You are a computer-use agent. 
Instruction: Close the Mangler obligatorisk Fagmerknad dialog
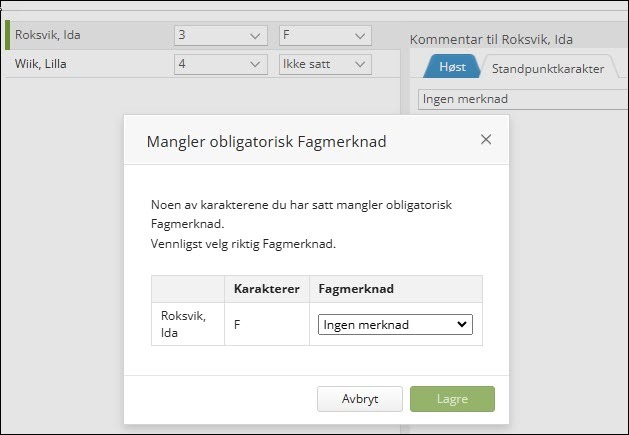(486, 140)
